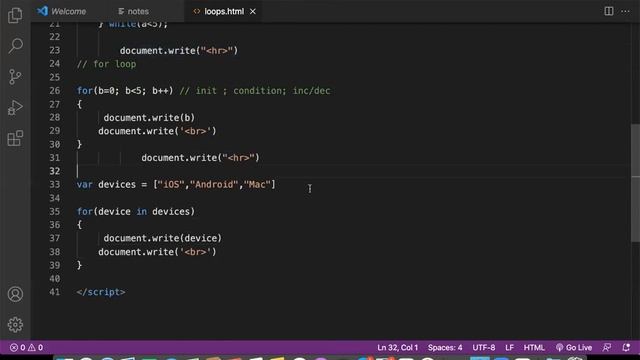Open the editor More Actions menu
Image resolution: width=640 pixels, height=360 pixels.
click(625, 11)
